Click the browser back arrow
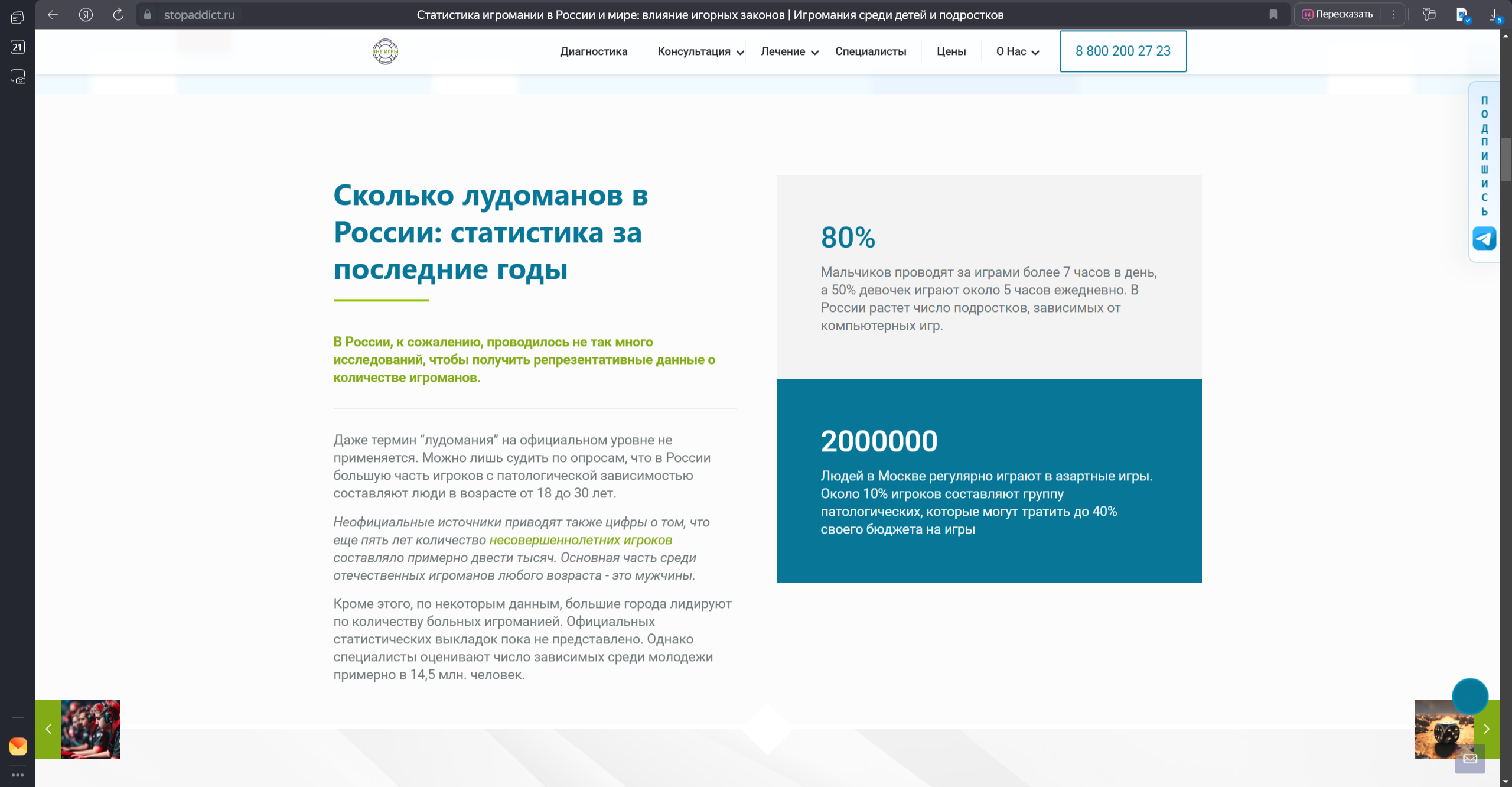 pos(53,15)
